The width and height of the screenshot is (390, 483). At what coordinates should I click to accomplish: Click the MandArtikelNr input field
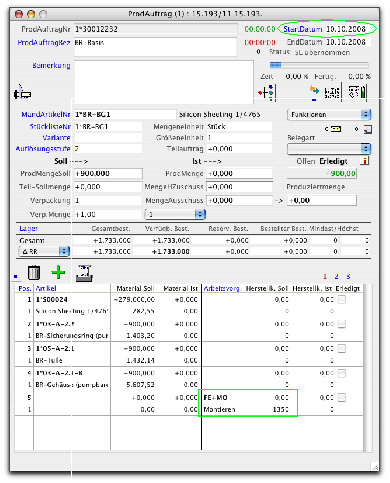[125, 114]
